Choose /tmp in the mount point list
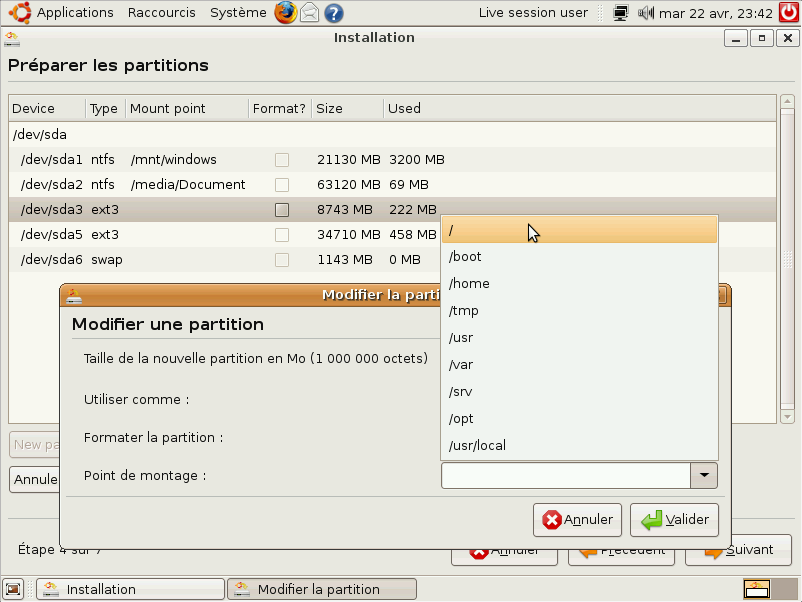The image size is (802, 602). [580, 310]
